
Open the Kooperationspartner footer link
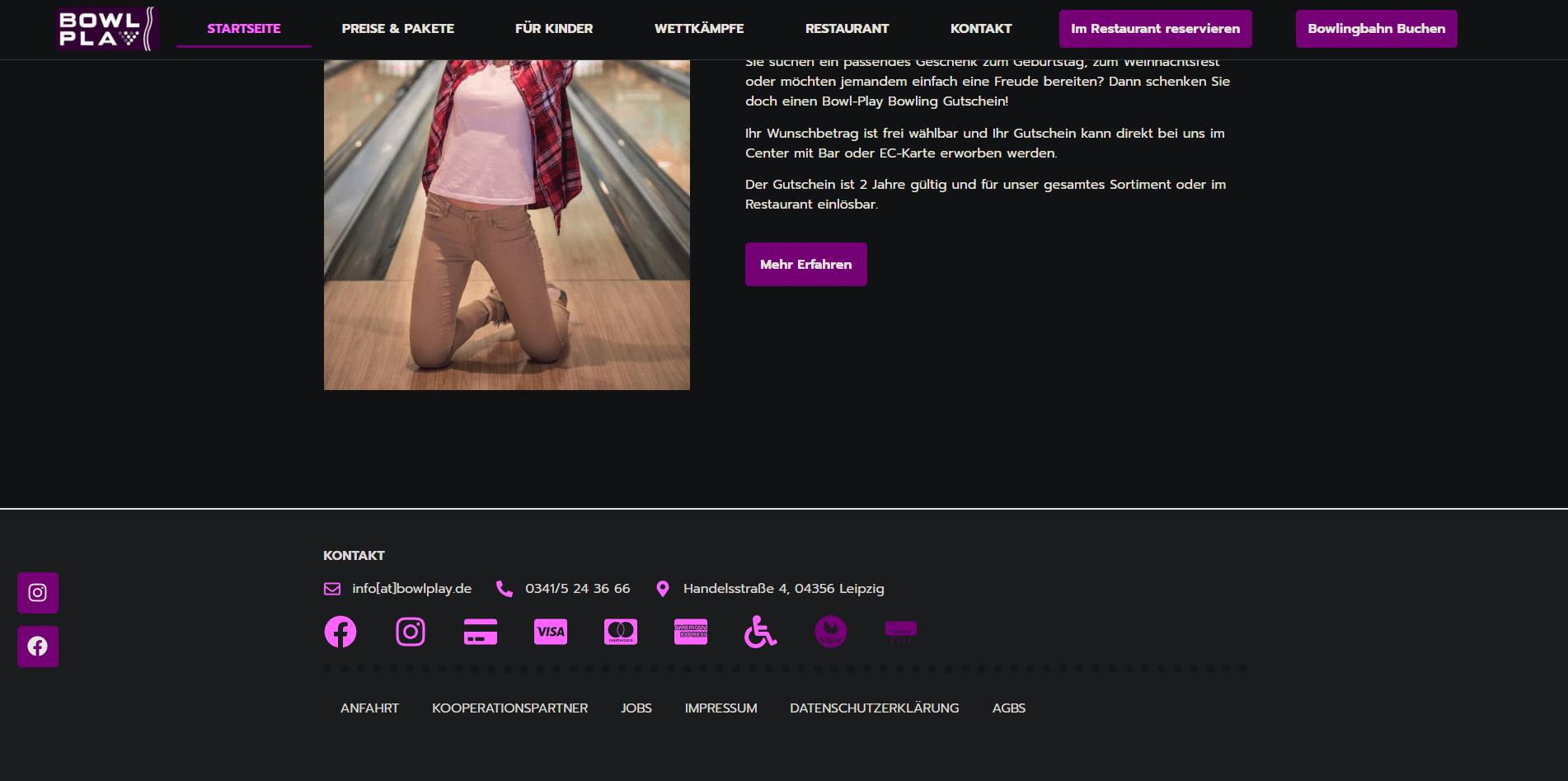510,708
